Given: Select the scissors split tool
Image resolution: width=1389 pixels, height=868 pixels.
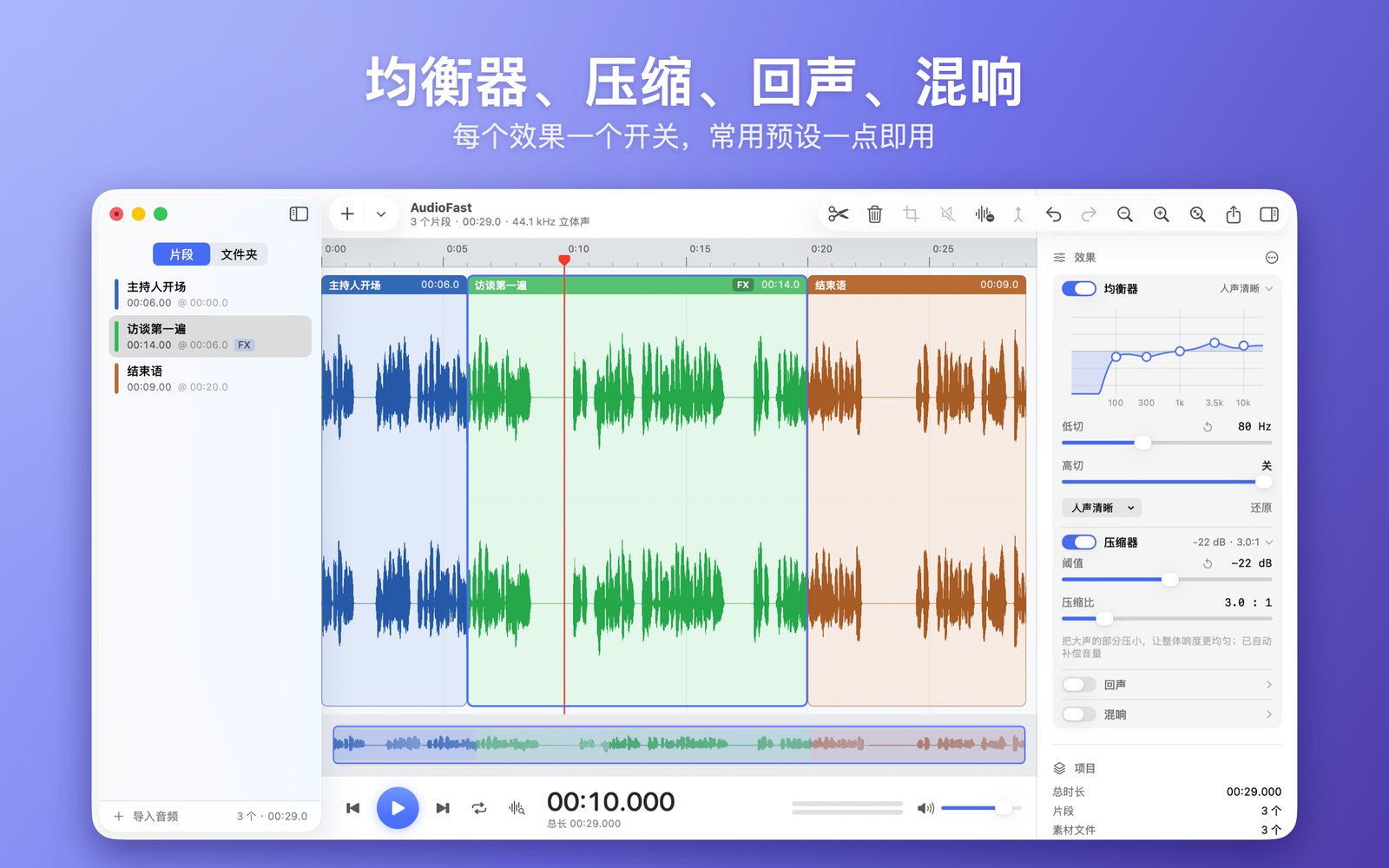Looking at the screenshot, I should 838,214.
